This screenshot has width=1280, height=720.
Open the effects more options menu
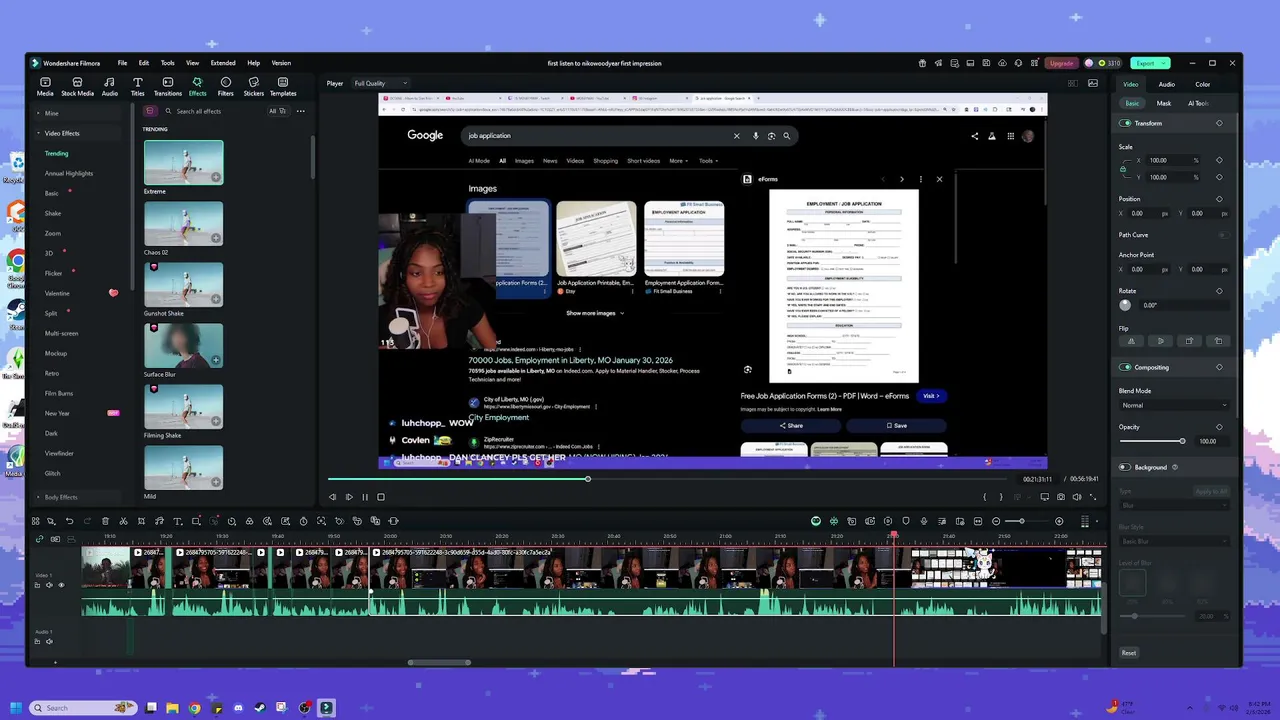tap(300, 111)
